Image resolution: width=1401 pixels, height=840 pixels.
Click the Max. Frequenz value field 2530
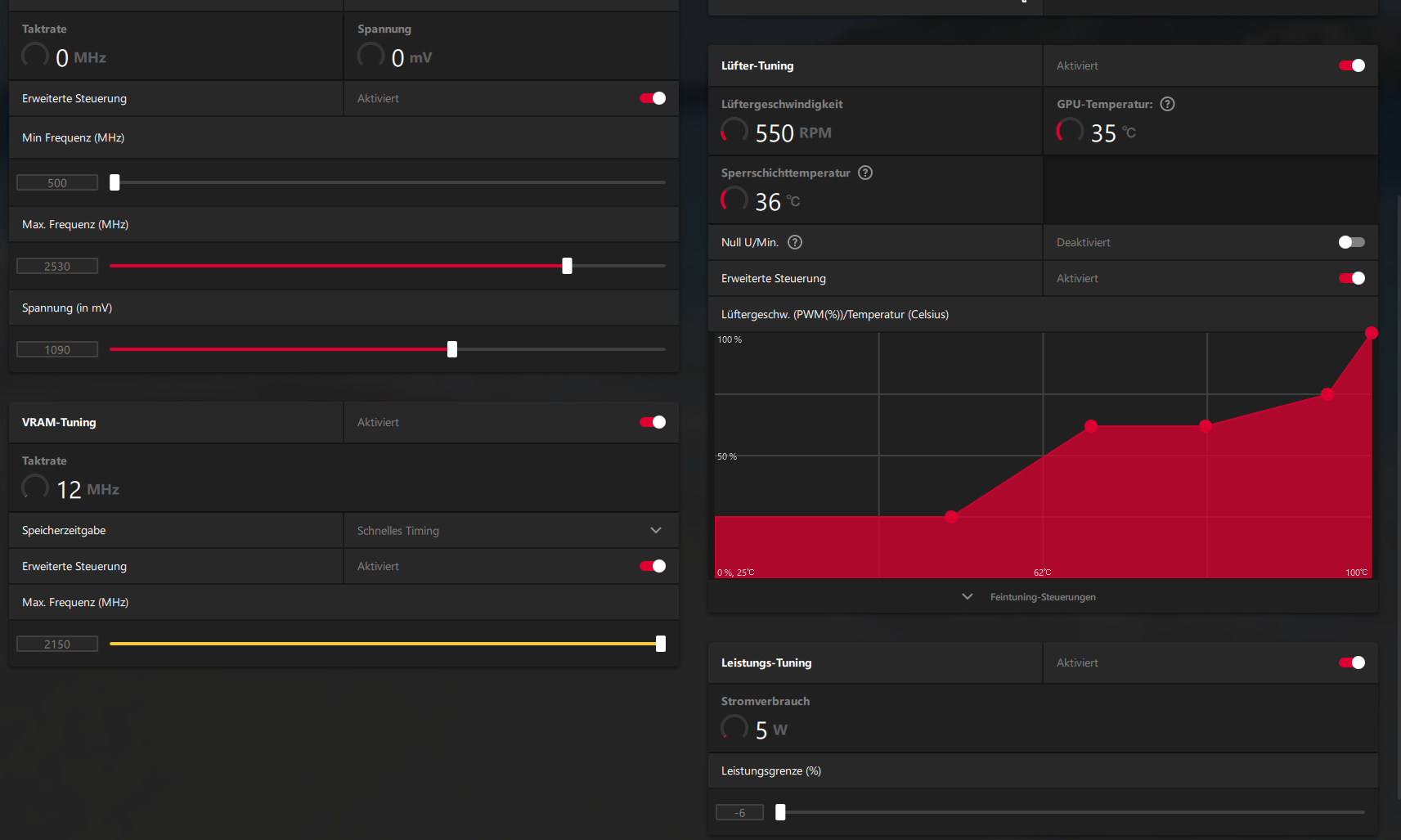tap(57, 266)
